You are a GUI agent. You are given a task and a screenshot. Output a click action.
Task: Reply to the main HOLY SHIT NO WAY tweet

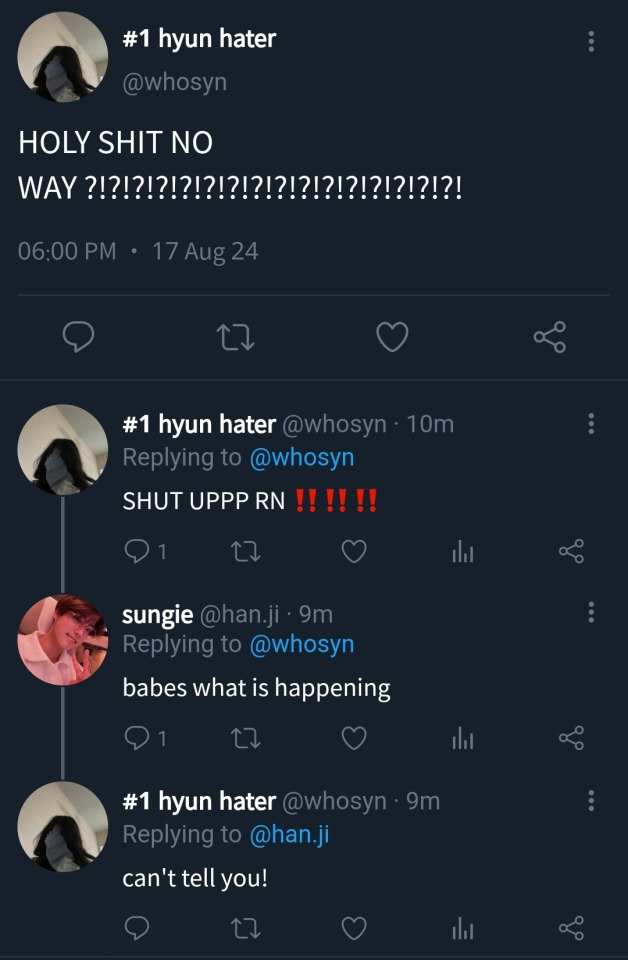tap(78, 338)
